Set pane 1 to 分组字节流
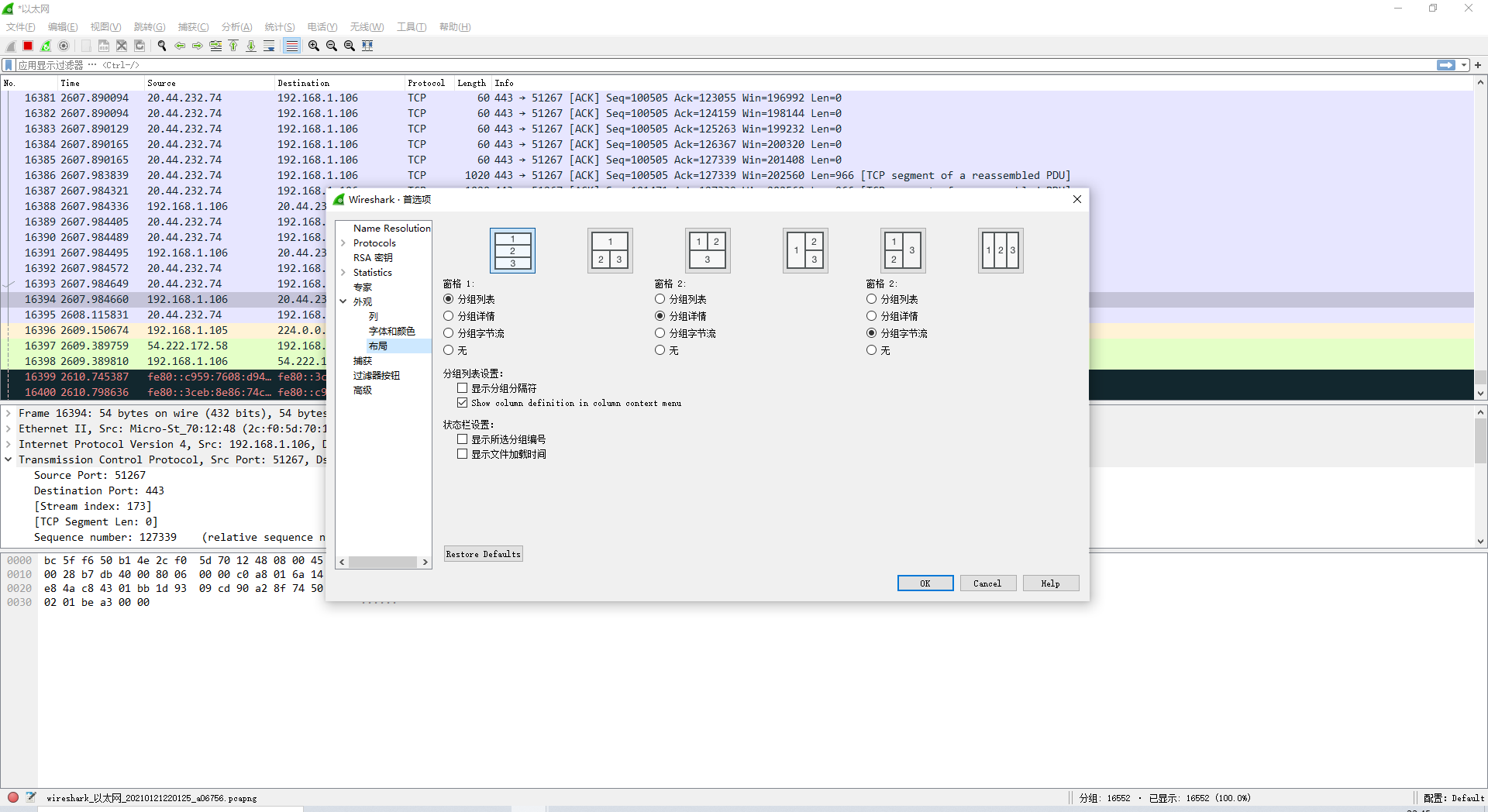Viewport: 1488px width, 812px height. pyautogui.click(x=474, y=333)
